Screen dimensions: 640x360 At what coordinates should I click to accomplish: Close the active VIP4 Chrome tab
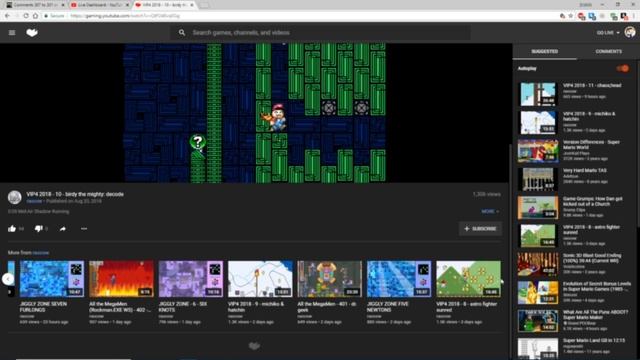pyautogui.click(x=192, y=5)
